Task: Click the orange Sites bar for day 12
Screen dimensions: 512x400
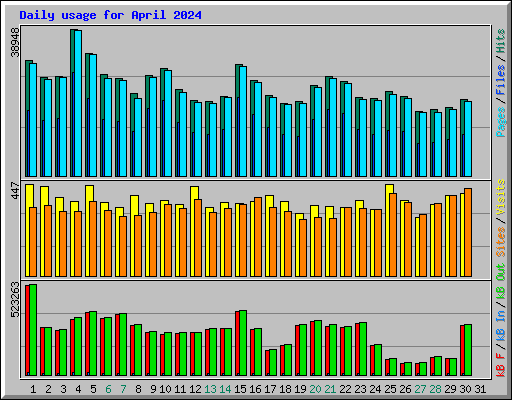Action: (198, 238)
